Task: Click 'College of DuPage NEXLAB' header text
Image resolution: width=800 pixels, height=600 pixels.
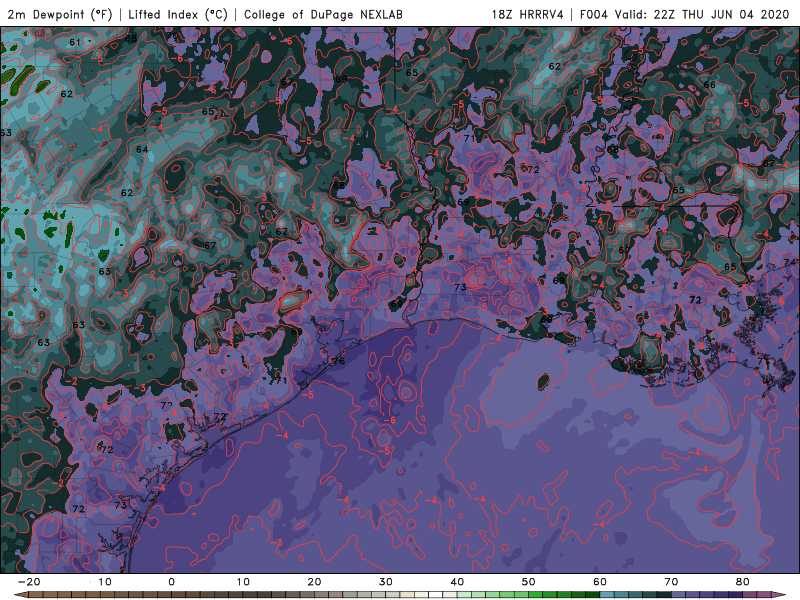Action: (323, 14)
